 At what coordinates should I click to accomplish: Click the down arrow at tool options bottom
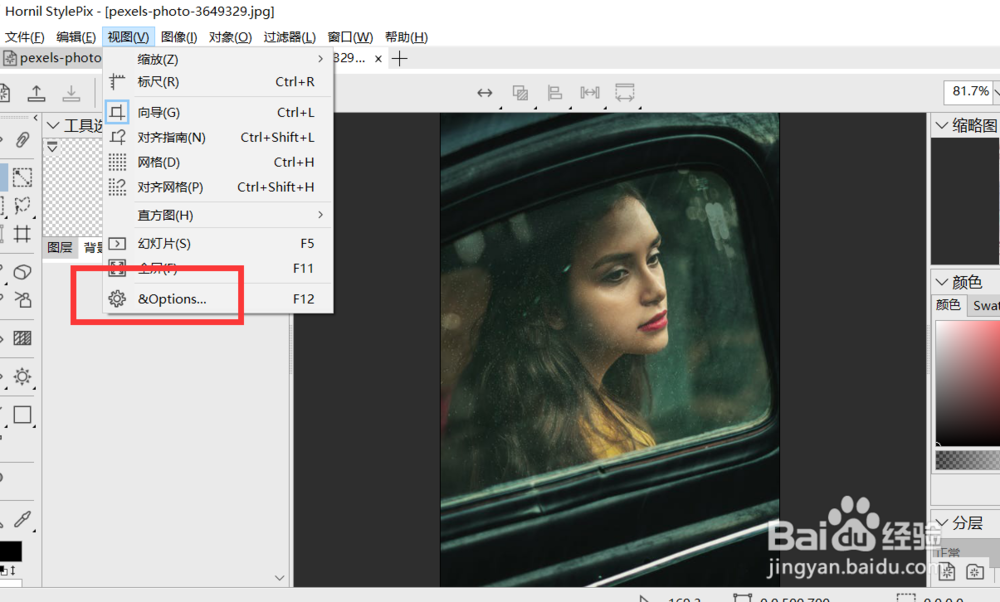[x=279, y=578]
